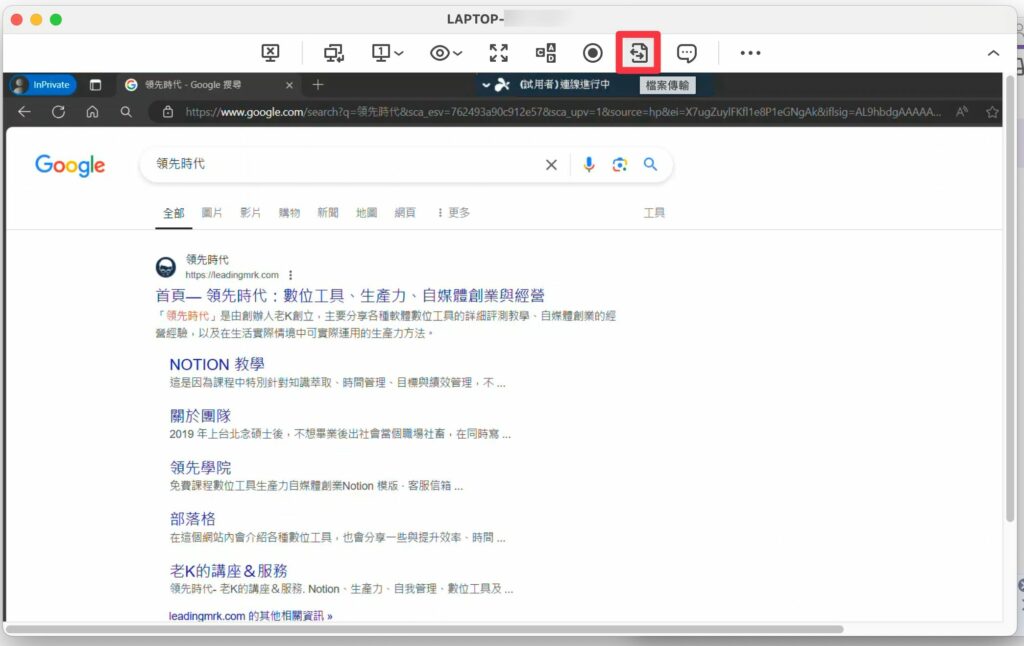Start session recording with the record icon
The width and height of the screenshot is (1024, 646).
coord(592,53)
